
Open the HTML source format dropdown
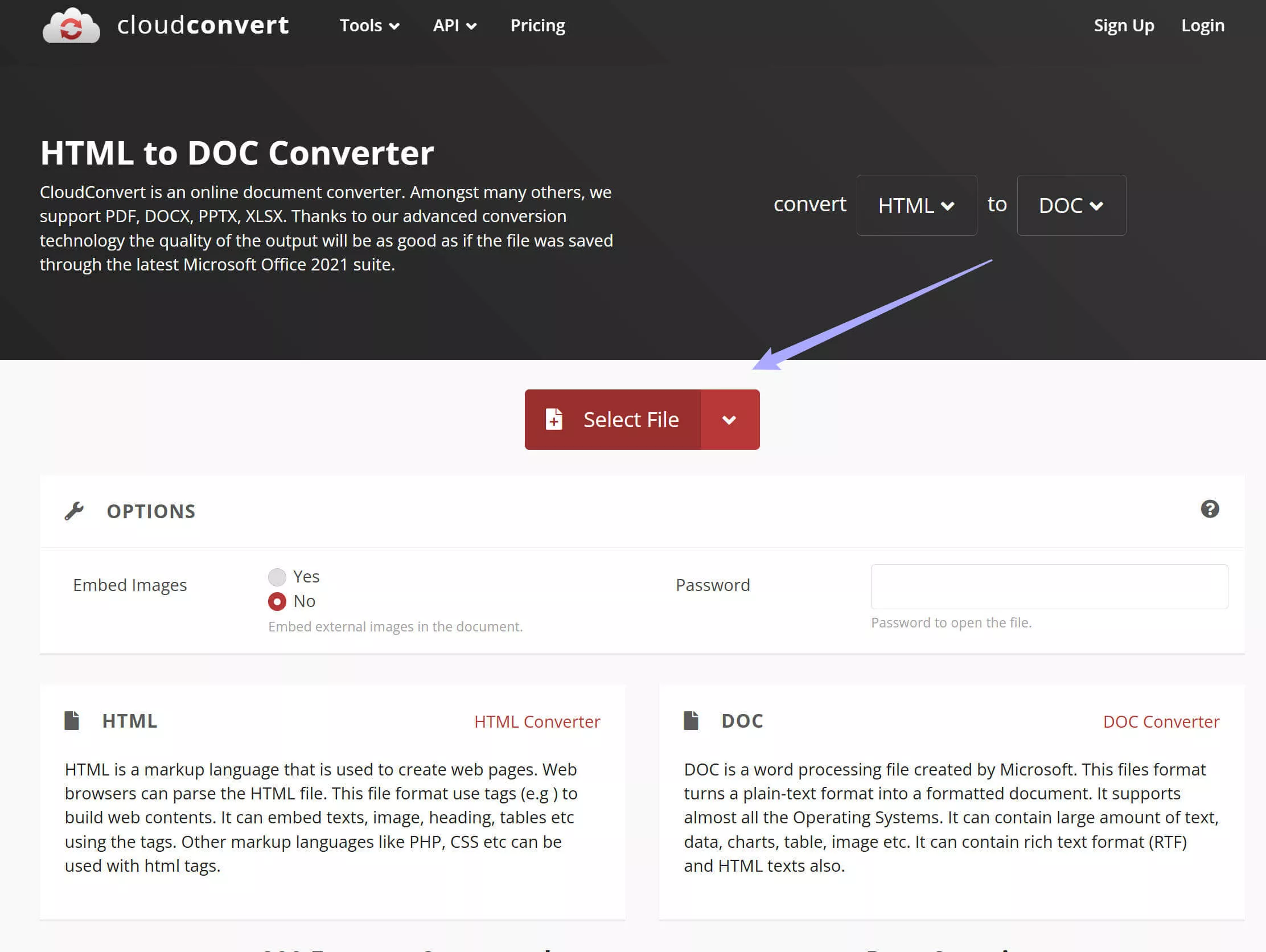(x=916, y=205)
